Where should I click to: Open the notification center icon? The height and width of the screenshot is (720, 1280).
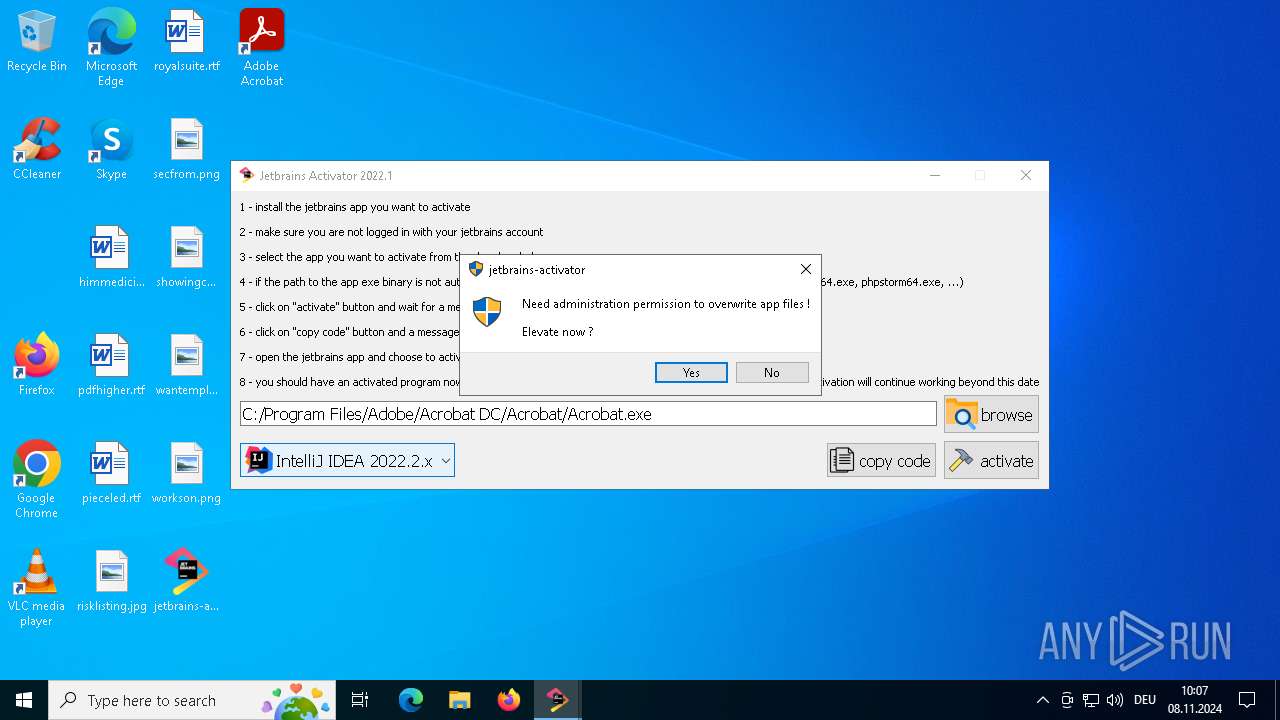(x=1247, y=700)
